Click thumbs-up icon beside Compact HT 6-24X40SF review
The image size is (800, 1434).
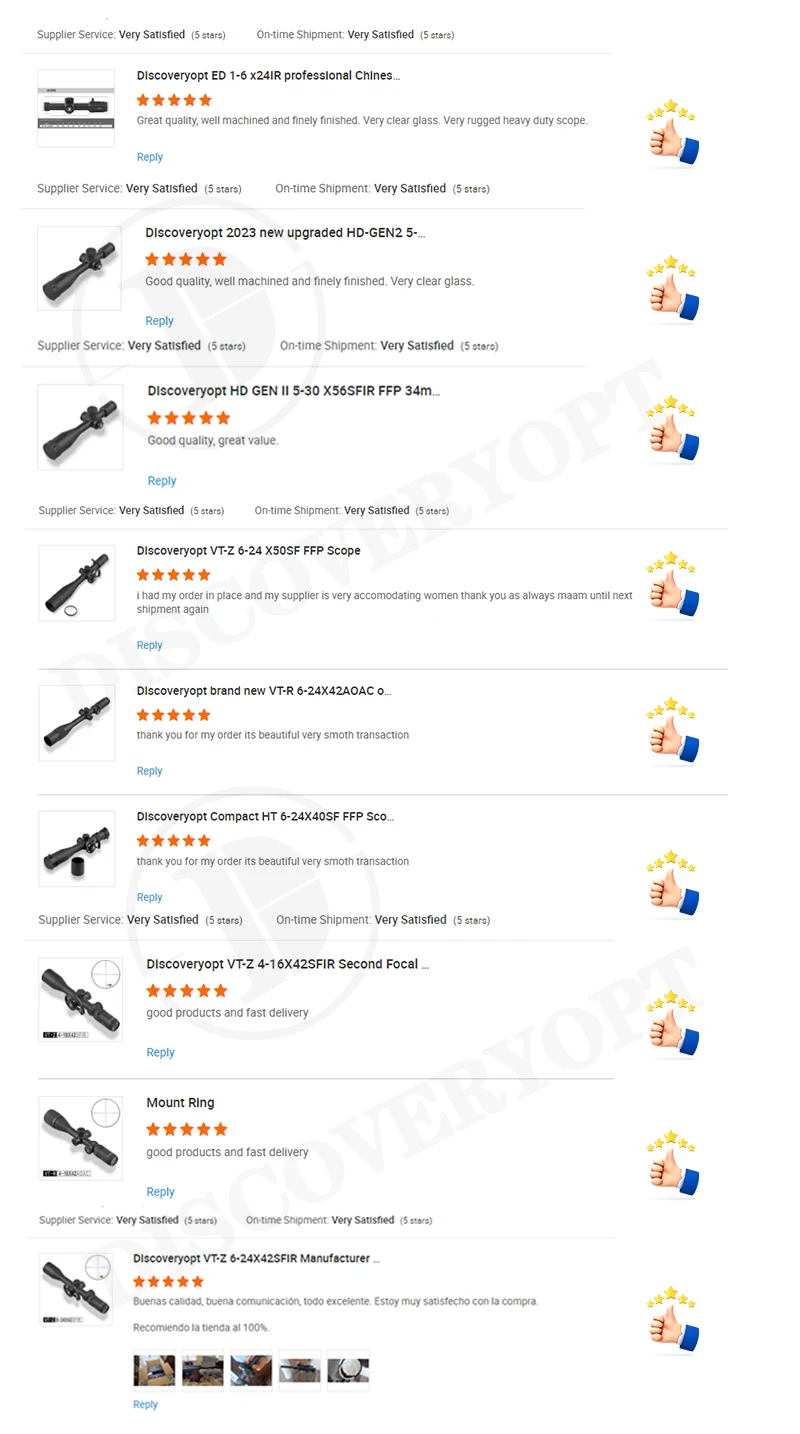pyautogui.click(x=672, y=885)
